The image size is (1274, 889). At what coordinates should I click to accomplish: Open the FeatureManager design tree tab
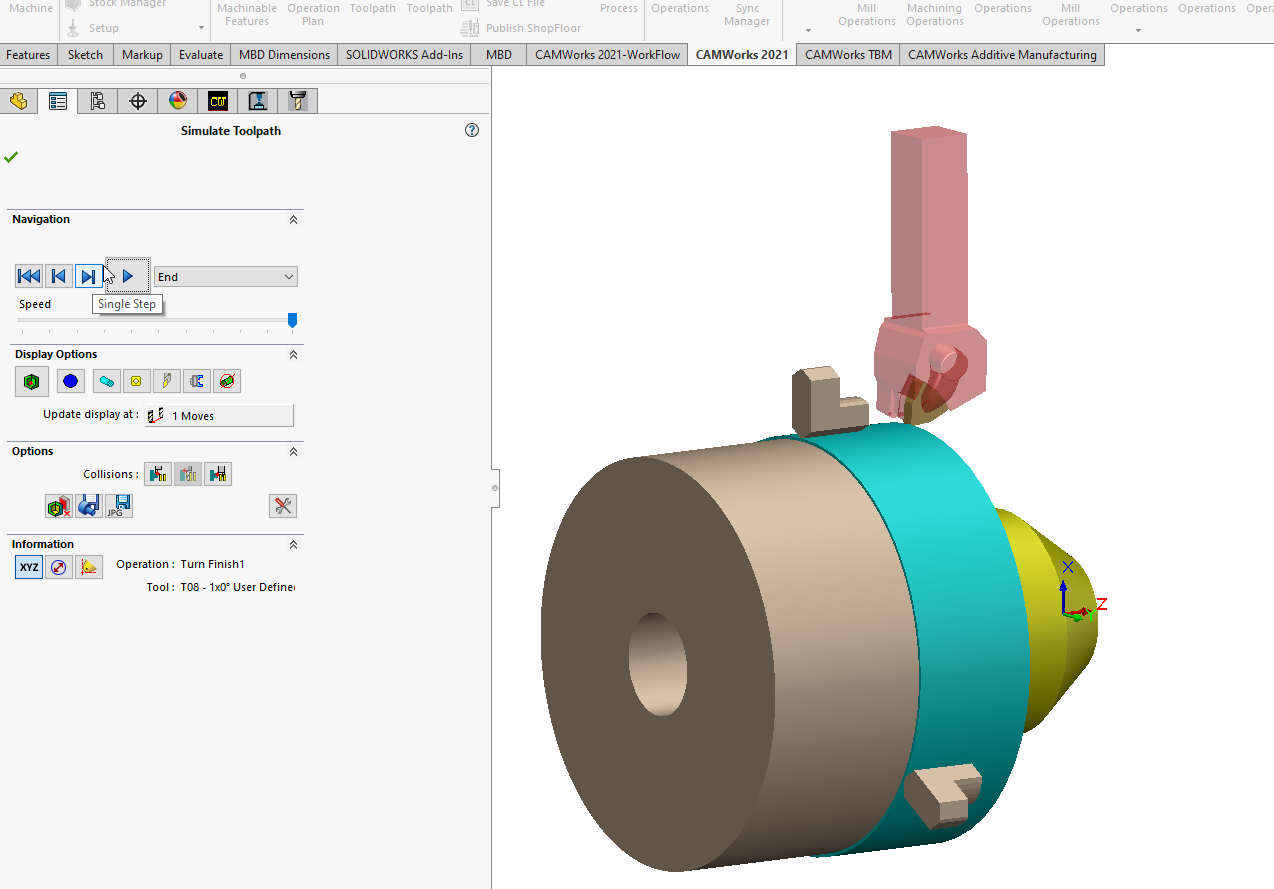point(18,101)
